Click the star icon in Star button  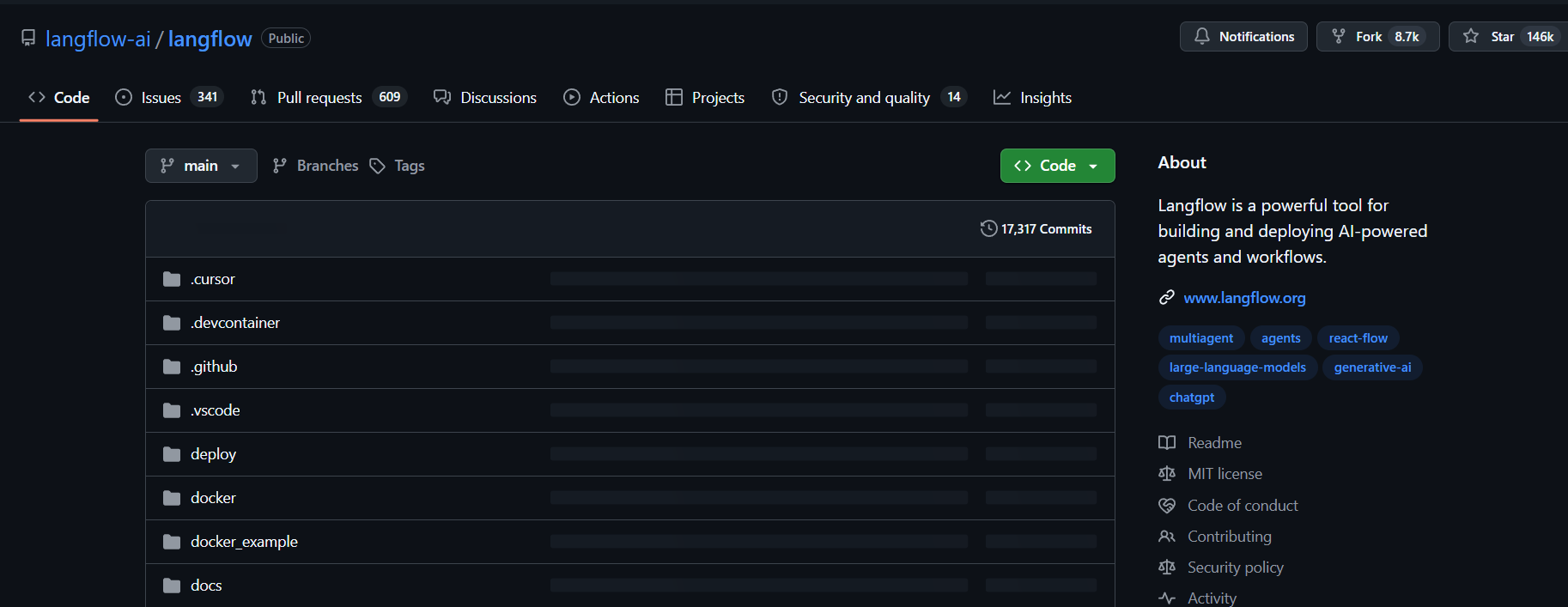click(1471, 36)
